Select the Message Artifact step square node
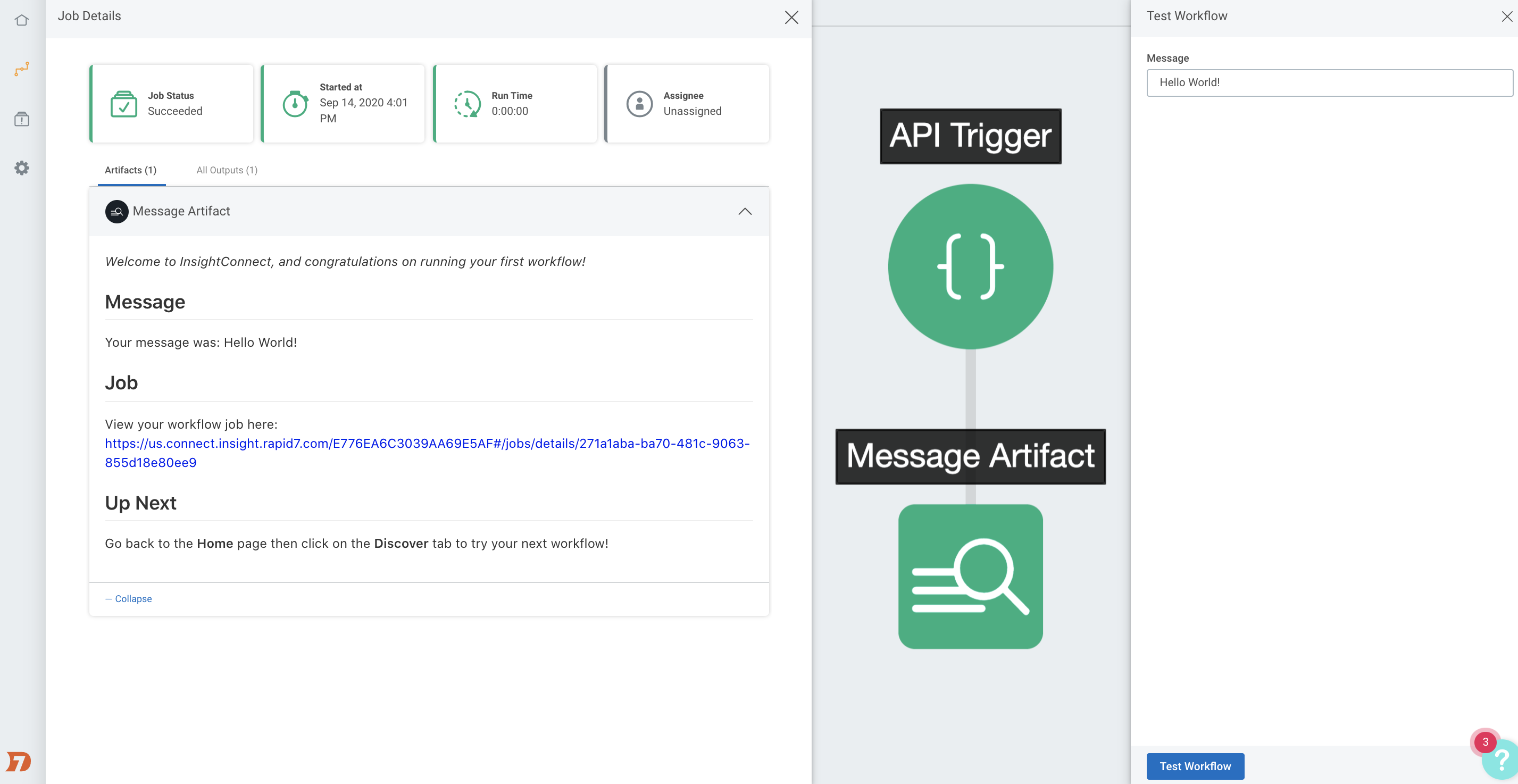 tap(970, 577)
